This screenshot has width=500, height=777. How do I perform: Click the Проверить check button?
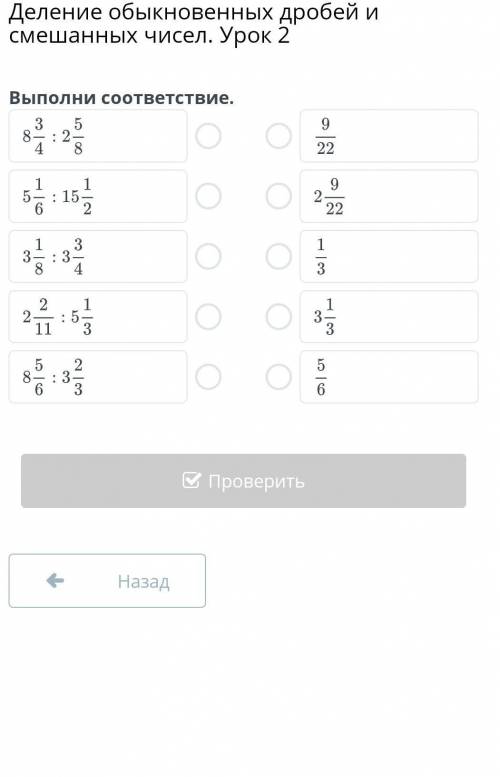click(x=243, y=481)
